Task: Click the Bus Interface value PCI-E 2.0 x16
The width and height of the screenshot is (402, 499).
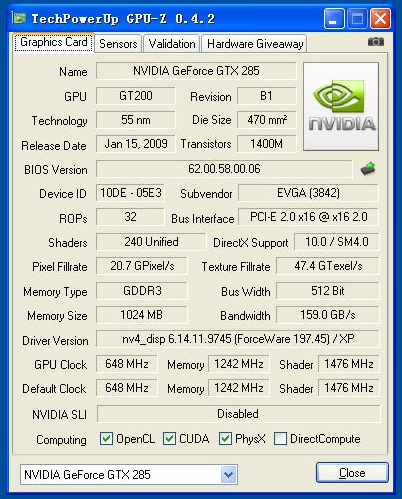Action: tap(308, 217)
